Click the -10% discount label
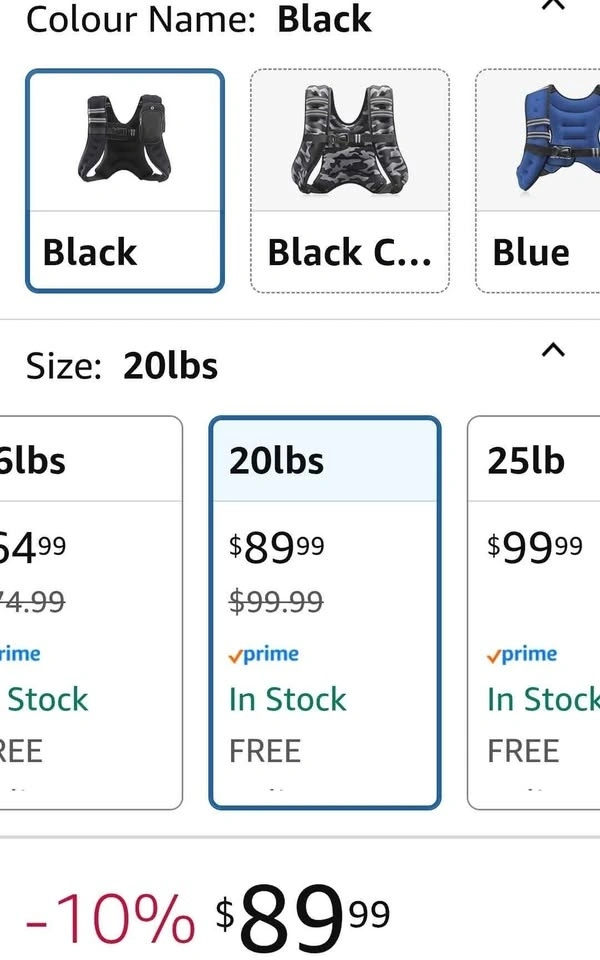600x960 pixels. (x=109, y=913)
